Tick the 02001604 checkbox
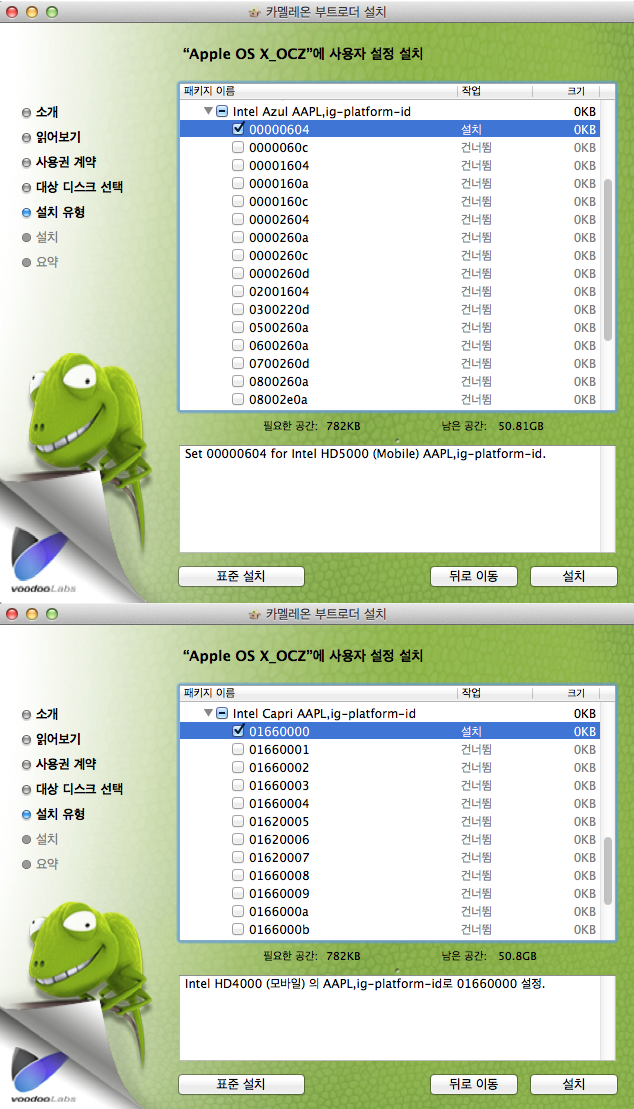This screenshot has height=1109, width=634. (238, 291)
